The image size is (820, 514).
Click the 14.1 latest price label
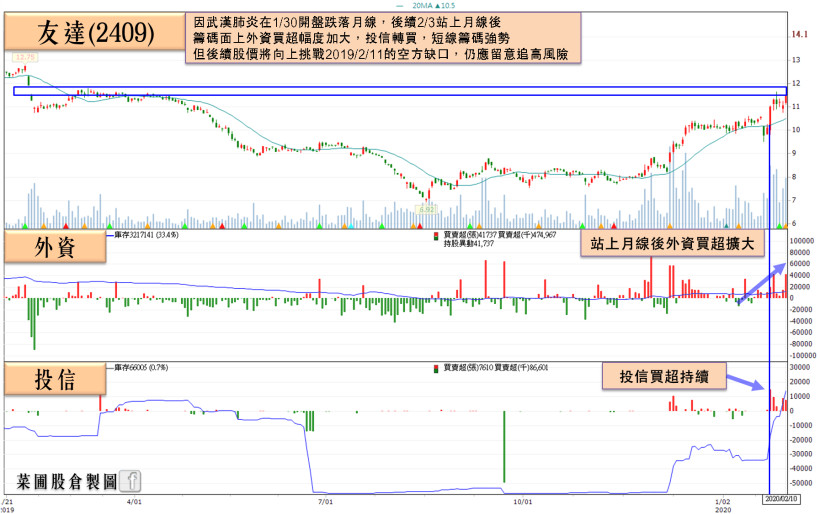[800, 35]
